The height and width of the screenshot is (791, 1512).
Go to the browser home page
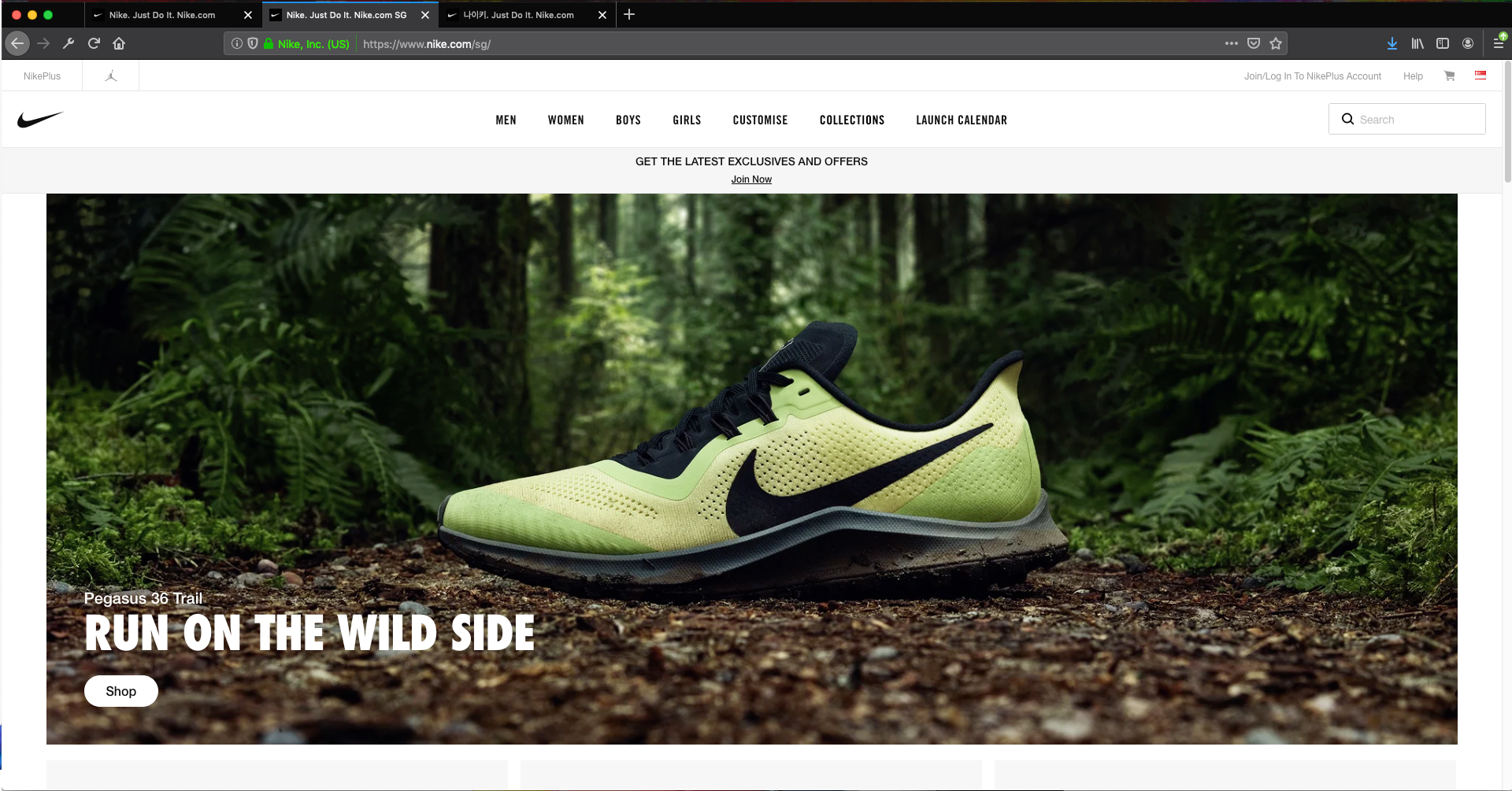click(119, 43)
